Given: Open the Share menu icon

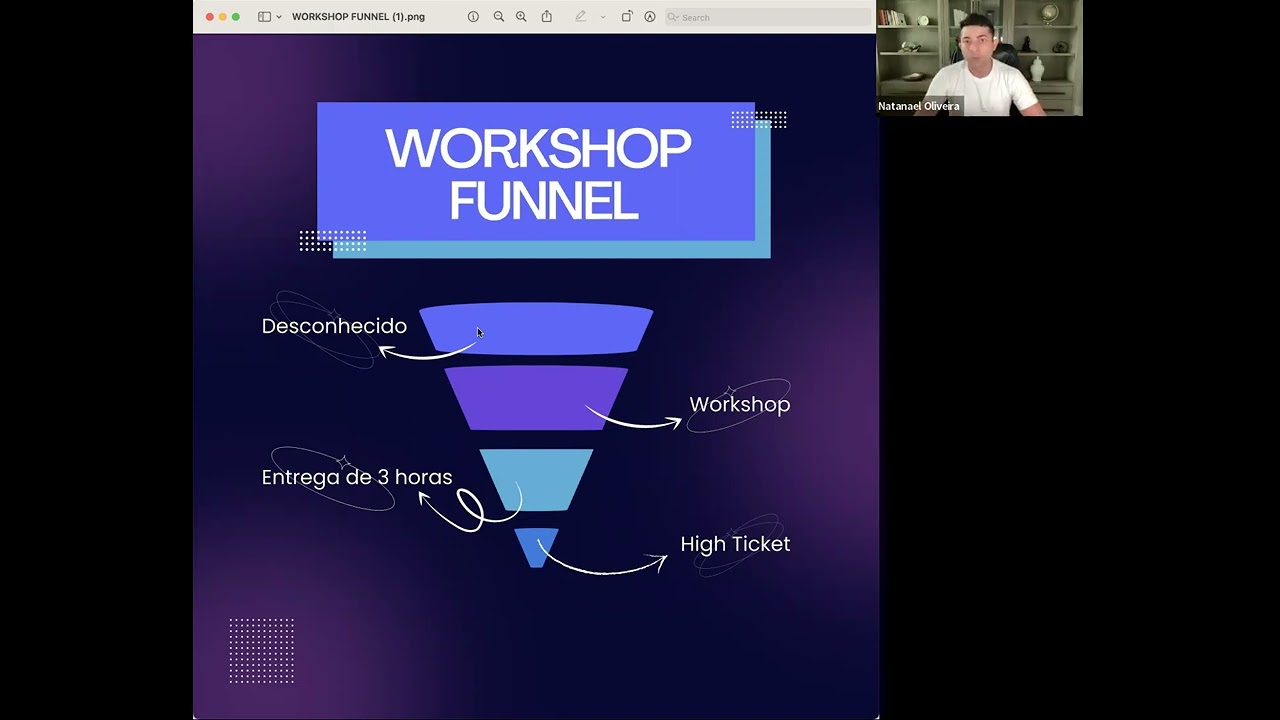Looking at the screenshot, I should [x=547, y=17].
